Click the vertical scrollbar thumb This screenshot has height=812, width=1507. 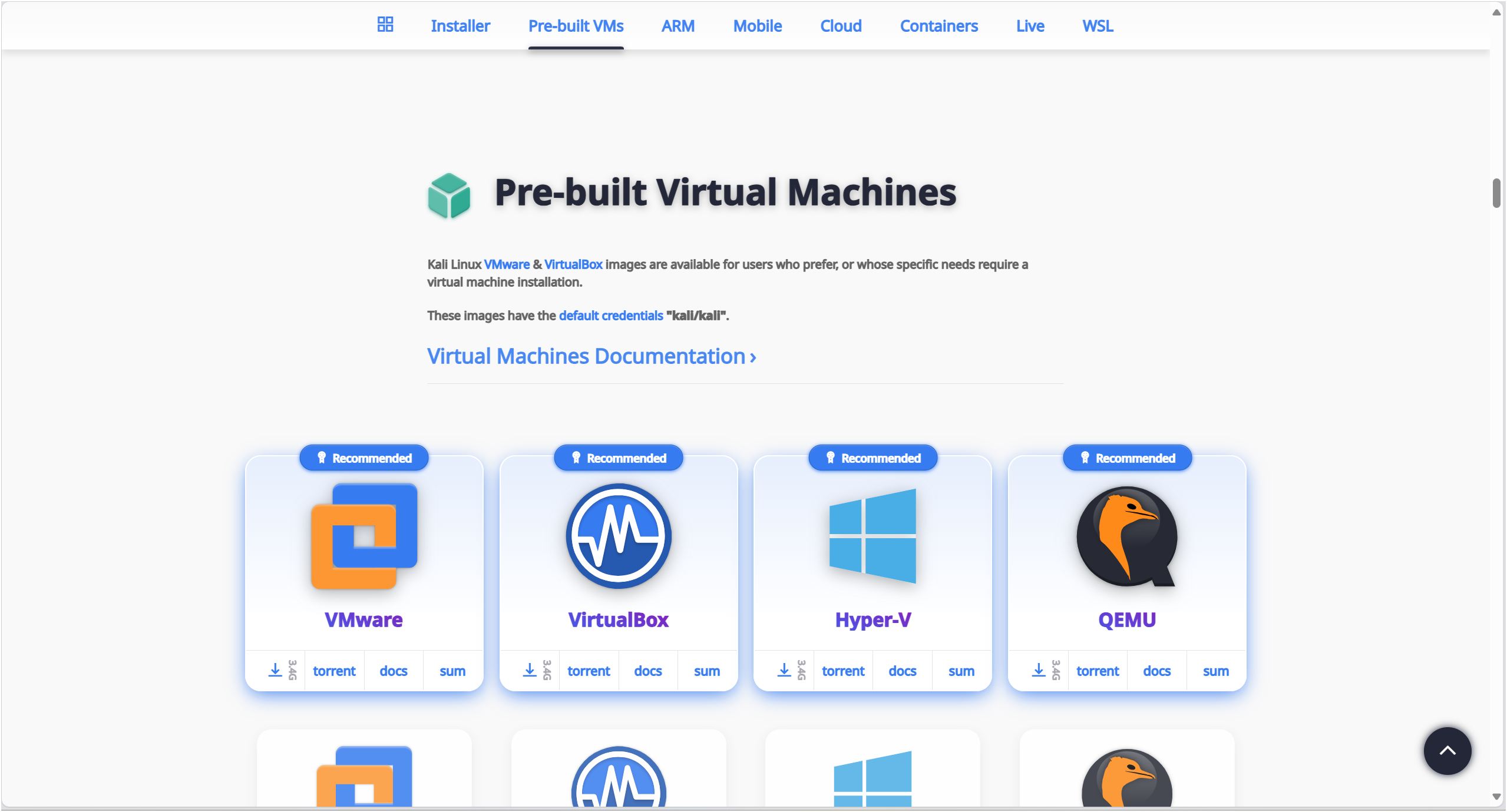1496,193
